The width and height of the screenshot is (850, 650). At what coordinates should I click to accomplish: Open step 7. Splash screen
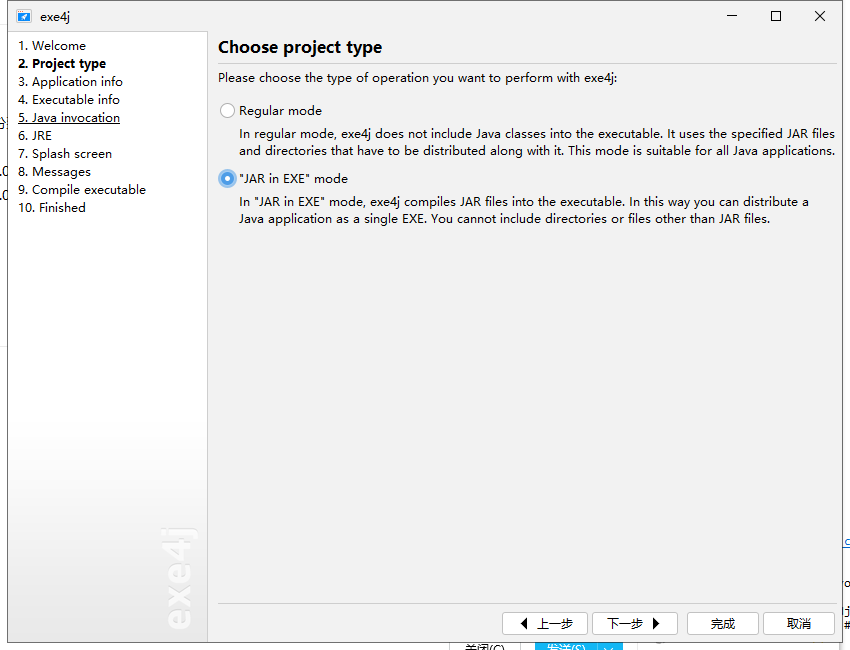pyautogui.click(x=65, y=153)
